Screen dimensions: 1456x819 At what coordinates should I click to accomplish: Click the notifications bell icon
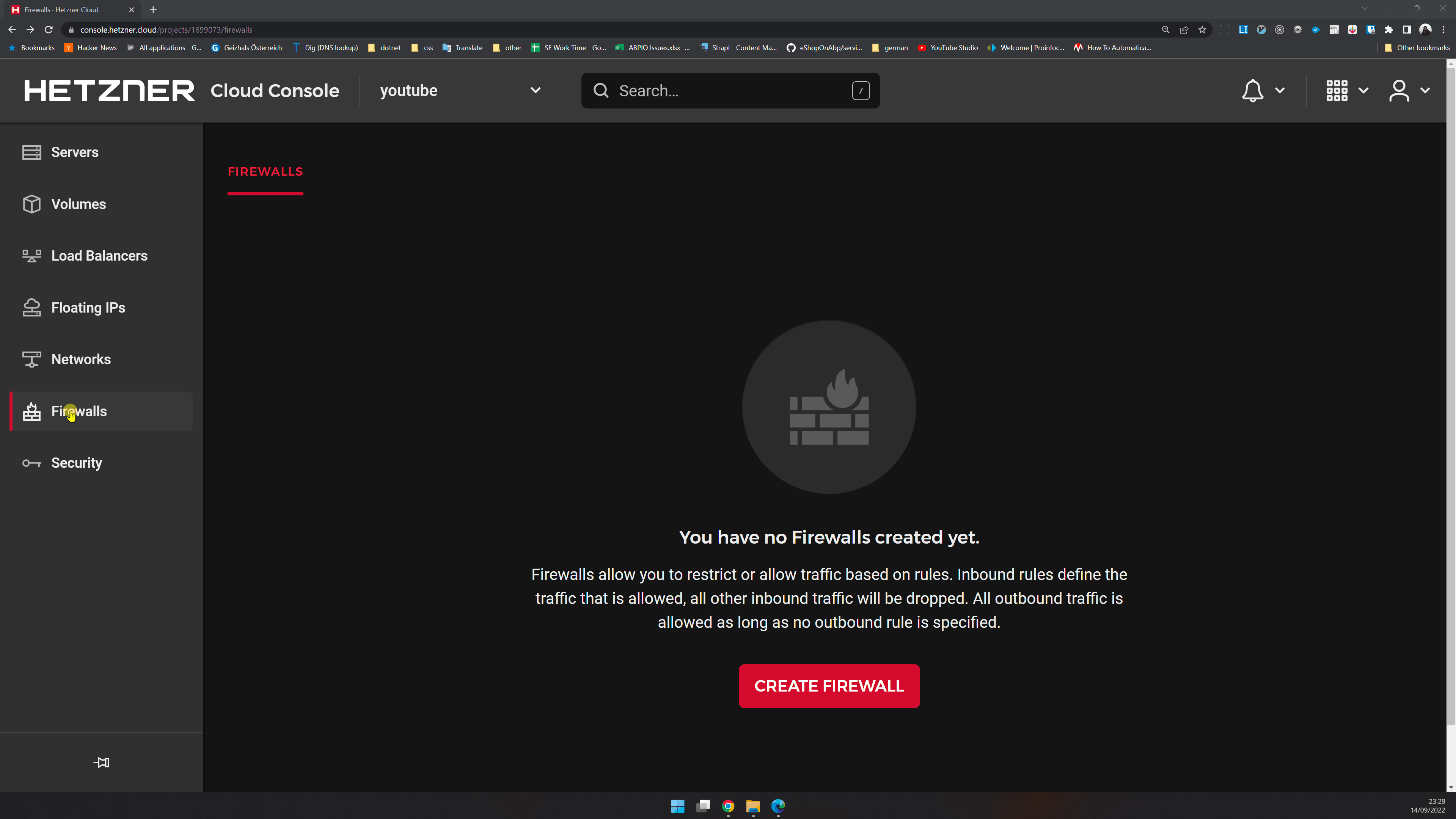[1252, 90]
